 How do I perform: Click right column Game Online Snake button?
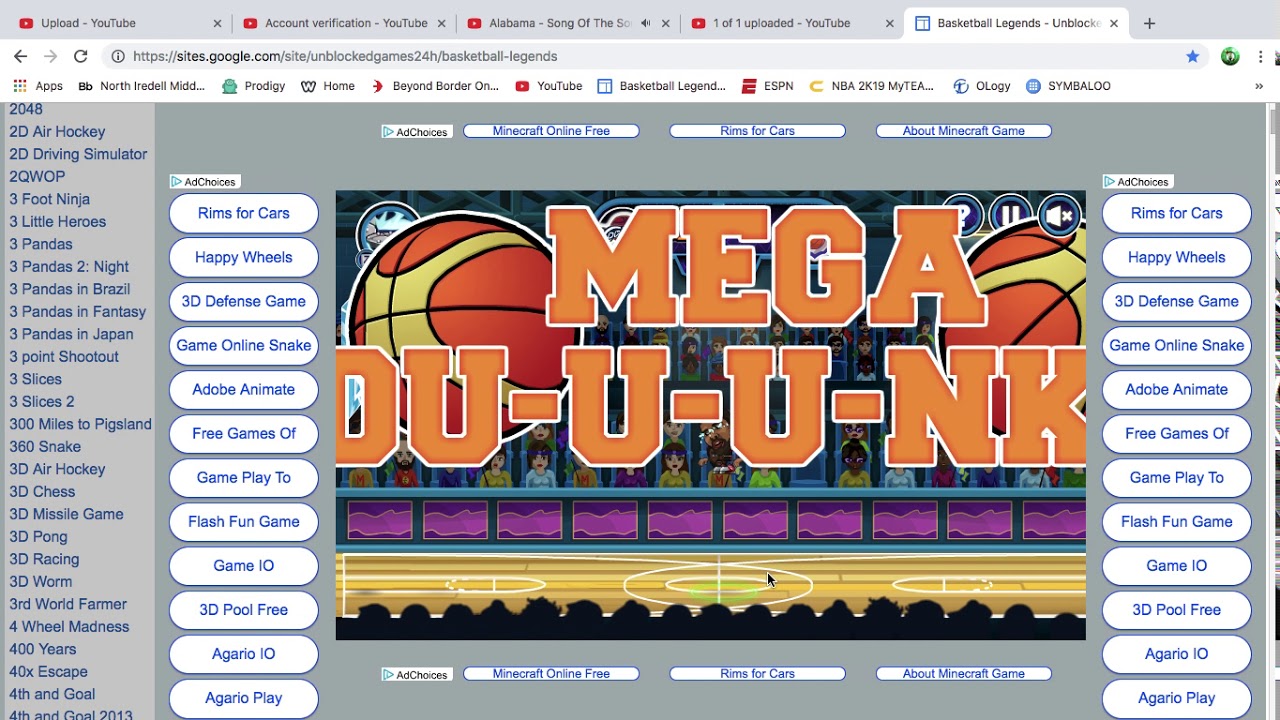pos(1176,345)
